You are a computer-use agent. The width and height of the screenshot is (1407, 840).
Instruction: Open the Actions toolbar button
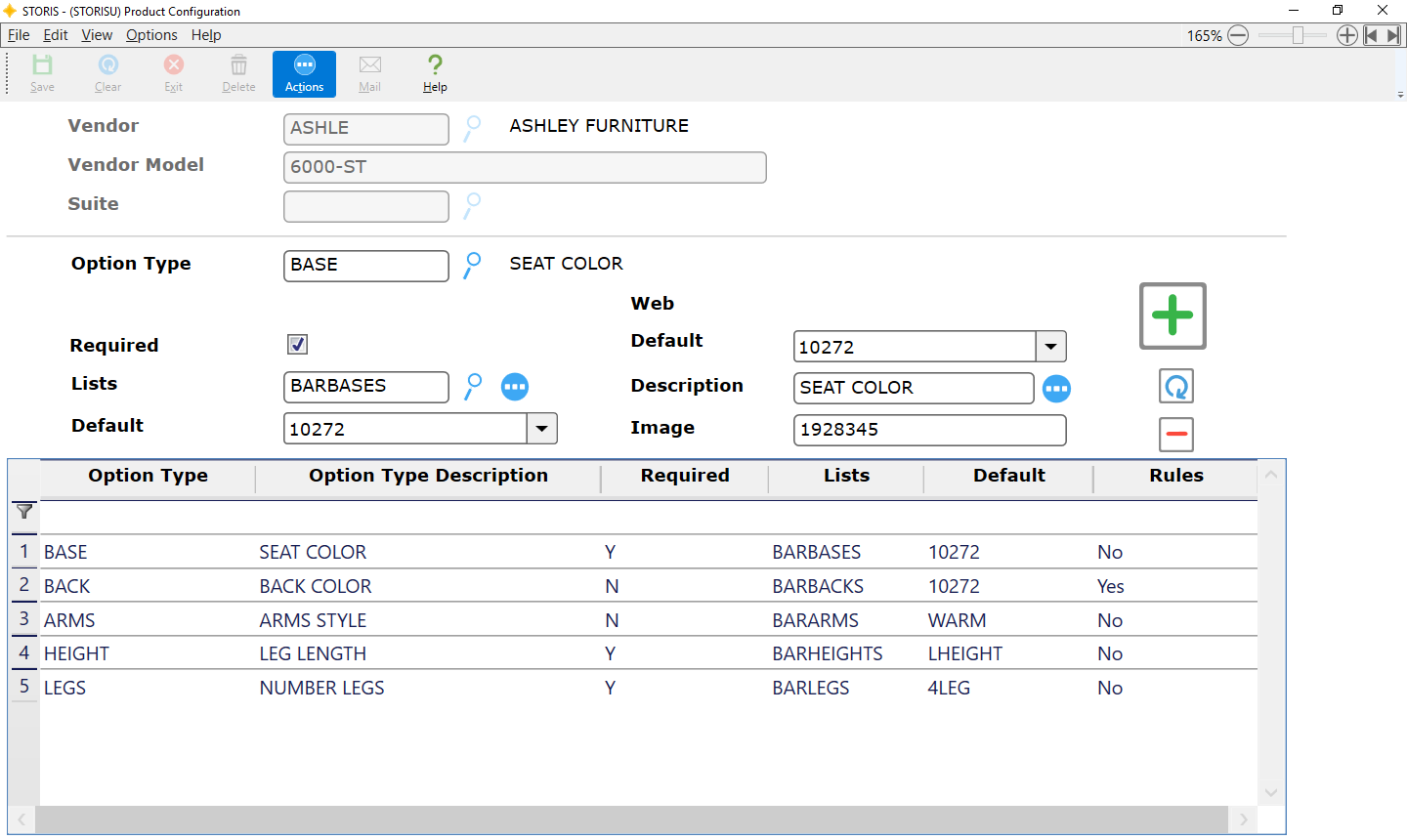click(304, 74)
